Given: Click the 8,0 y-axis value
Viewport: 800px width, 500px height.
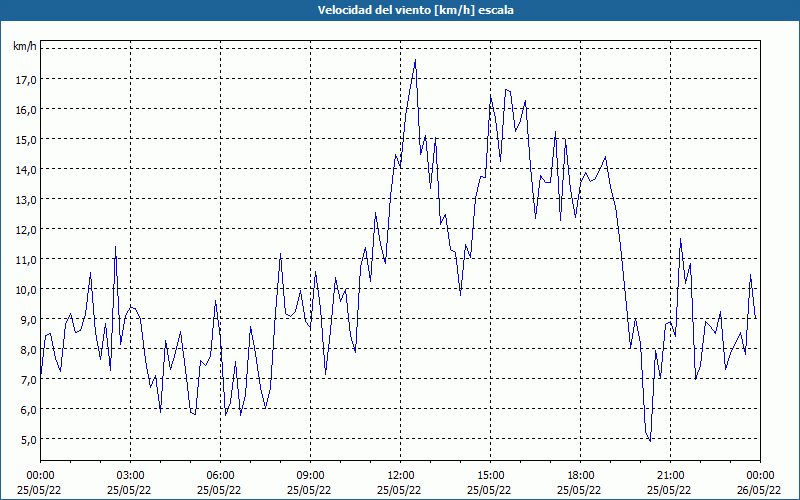Looking at the screenshot, I should (28, 349).
